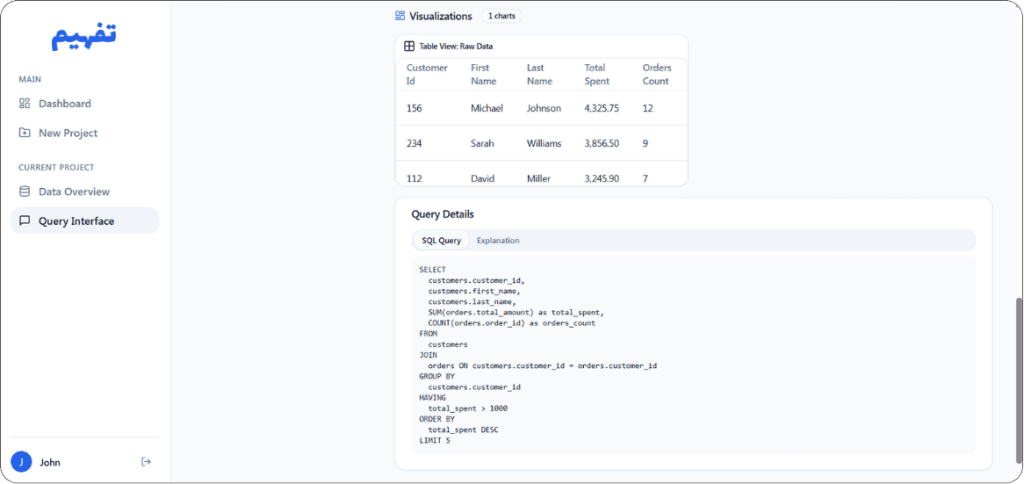Click the Customer Id column header

point(427,74)
